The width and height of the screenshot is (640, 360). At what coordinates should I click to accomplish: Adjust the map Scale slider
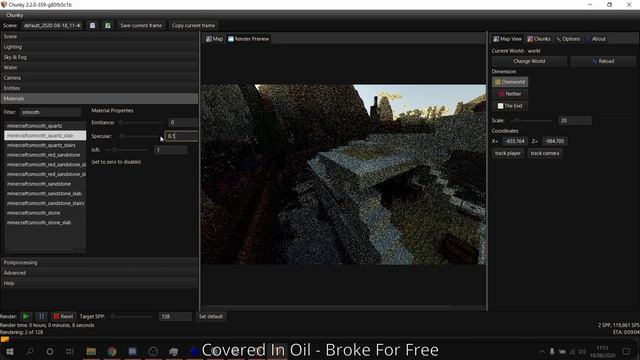[531, 121]
